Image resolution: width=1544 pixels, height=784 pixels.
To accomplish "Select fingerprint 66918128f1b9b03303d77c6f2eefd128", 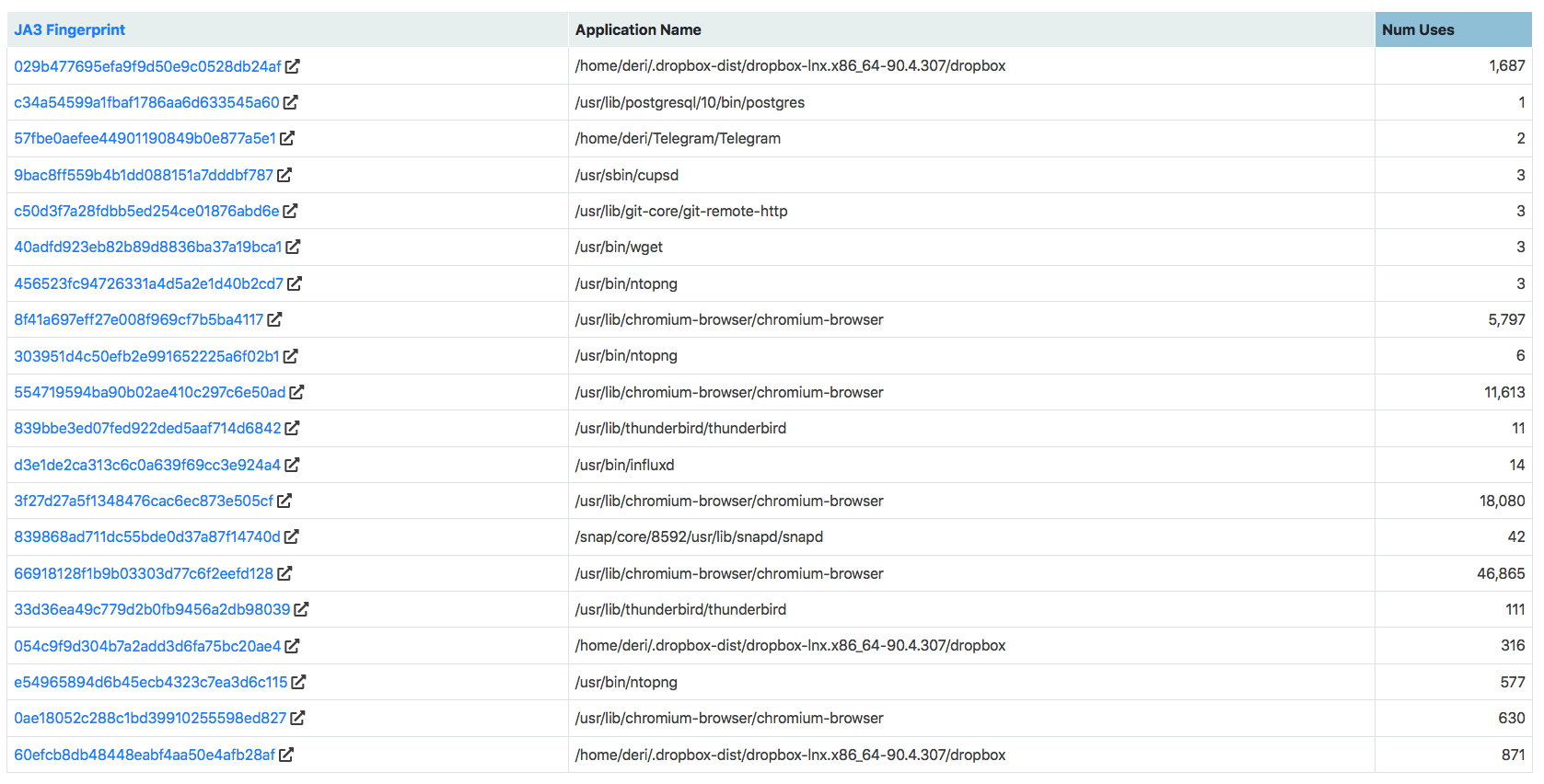I will coord(145,572).
